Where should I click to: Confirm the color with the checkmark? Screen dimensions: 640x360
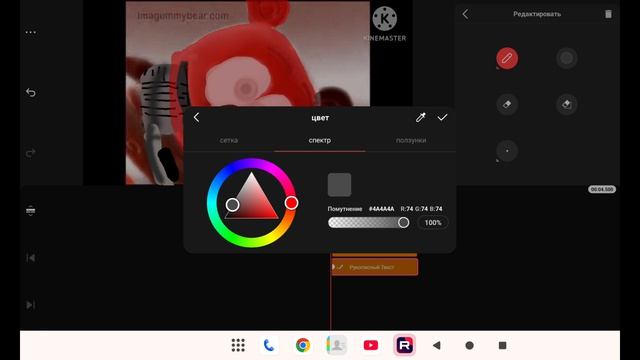point(442,118)
